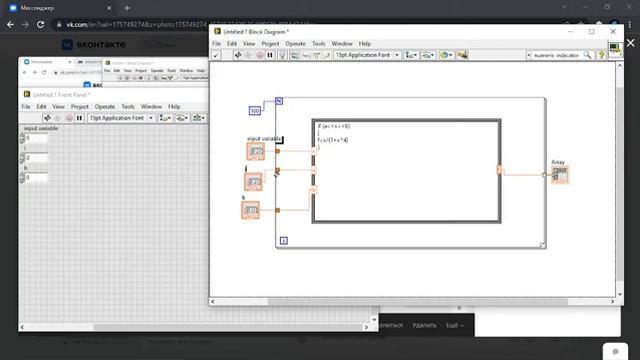This screenshot has height=360, width=640.
Task: Click Clean Up Diagram button
Action: pos(462,55)
